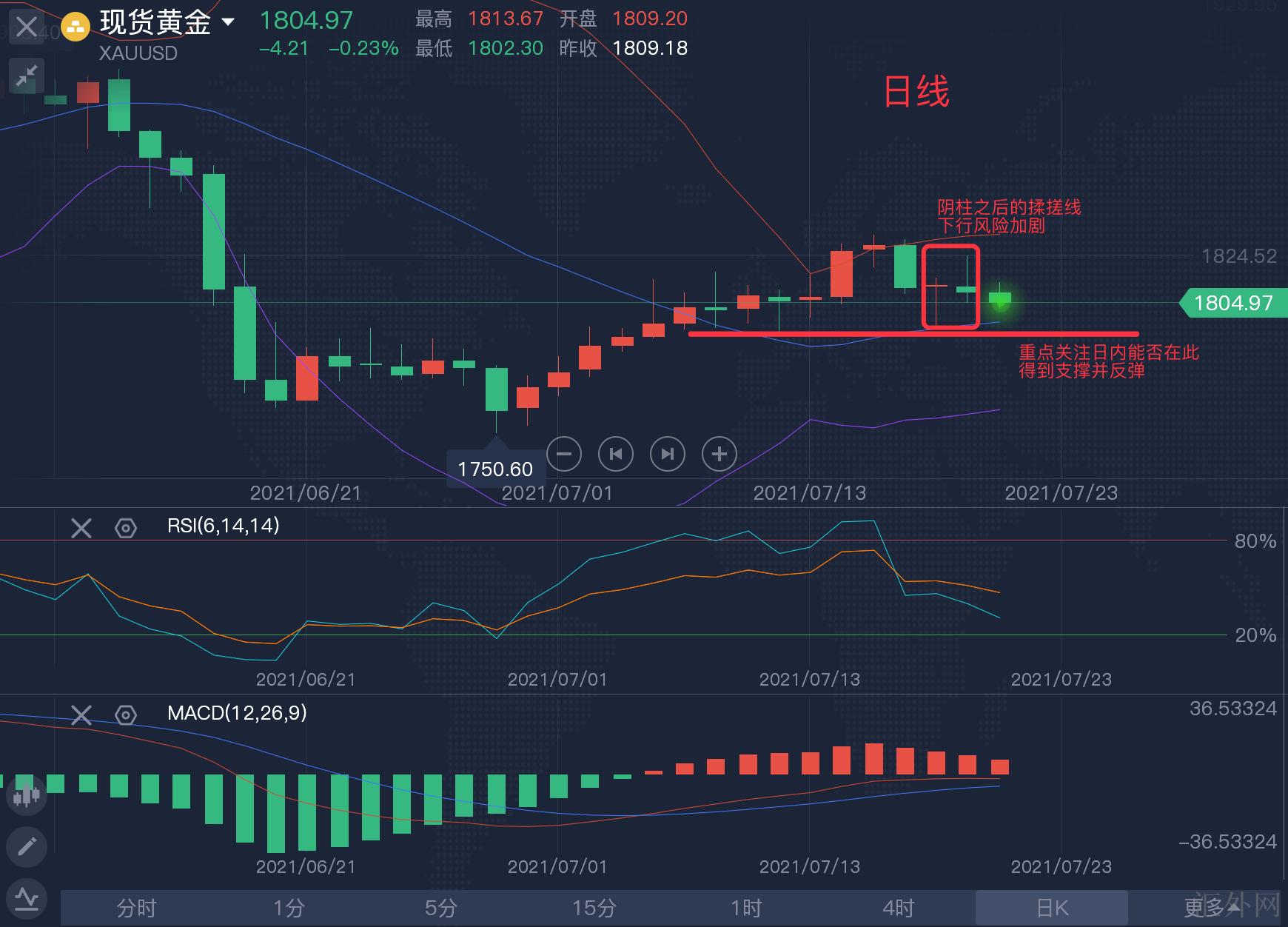Click the gold coin icon beside 现货黄金
Viewport: 1288px width, 927px height.
(75, 27)
